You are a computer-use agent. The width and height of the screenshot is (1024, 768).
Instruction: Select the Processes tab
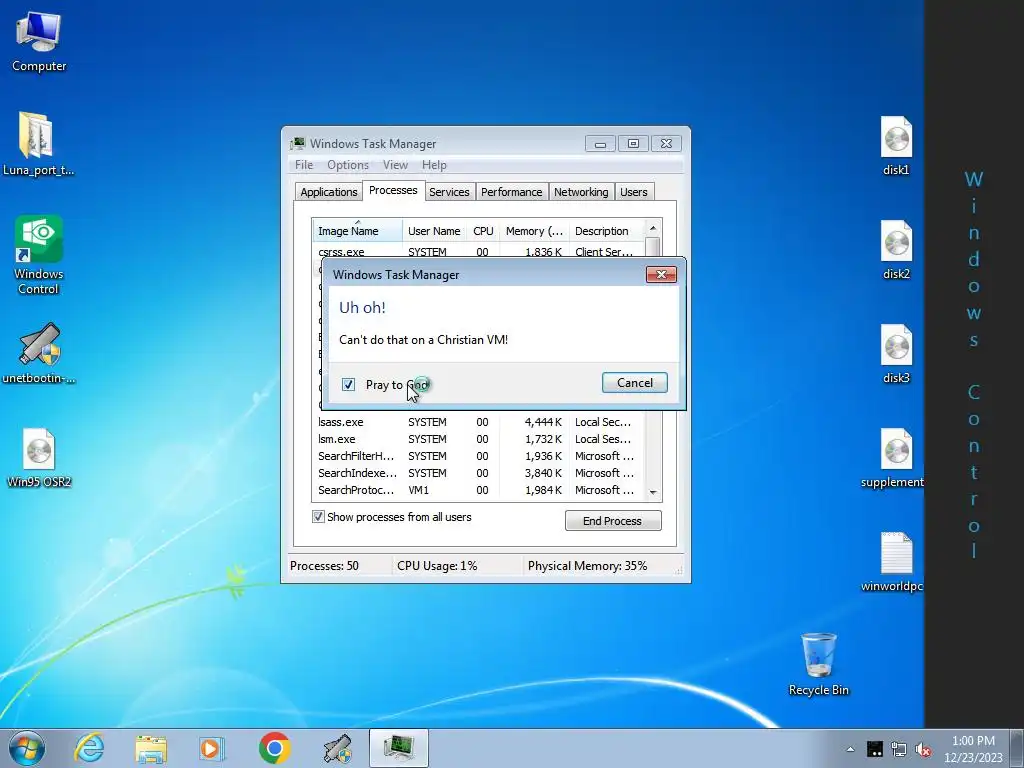(x=393, y=190)
